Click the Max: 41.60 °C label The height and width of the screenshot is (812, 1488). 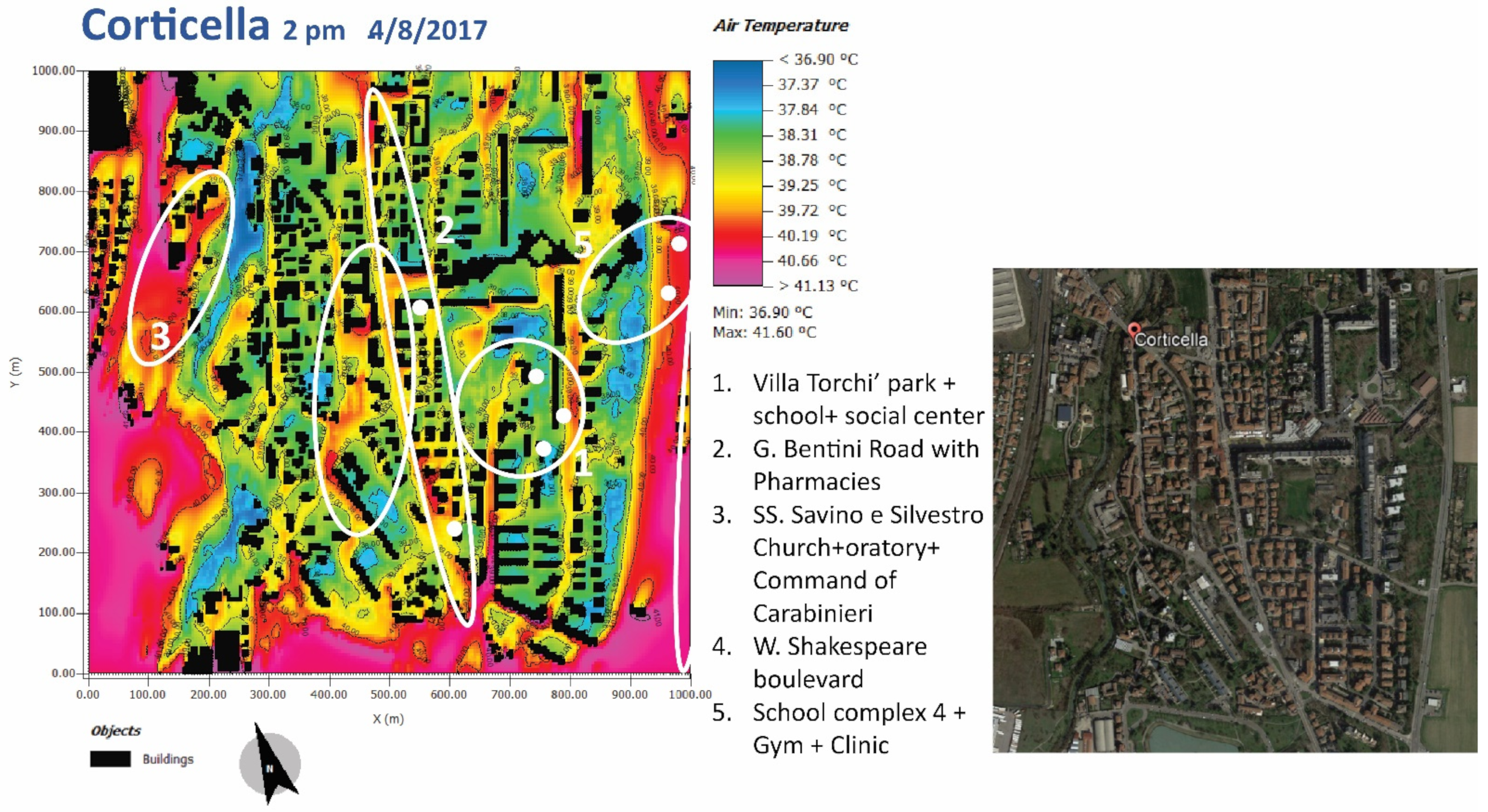tap(764, 332)
